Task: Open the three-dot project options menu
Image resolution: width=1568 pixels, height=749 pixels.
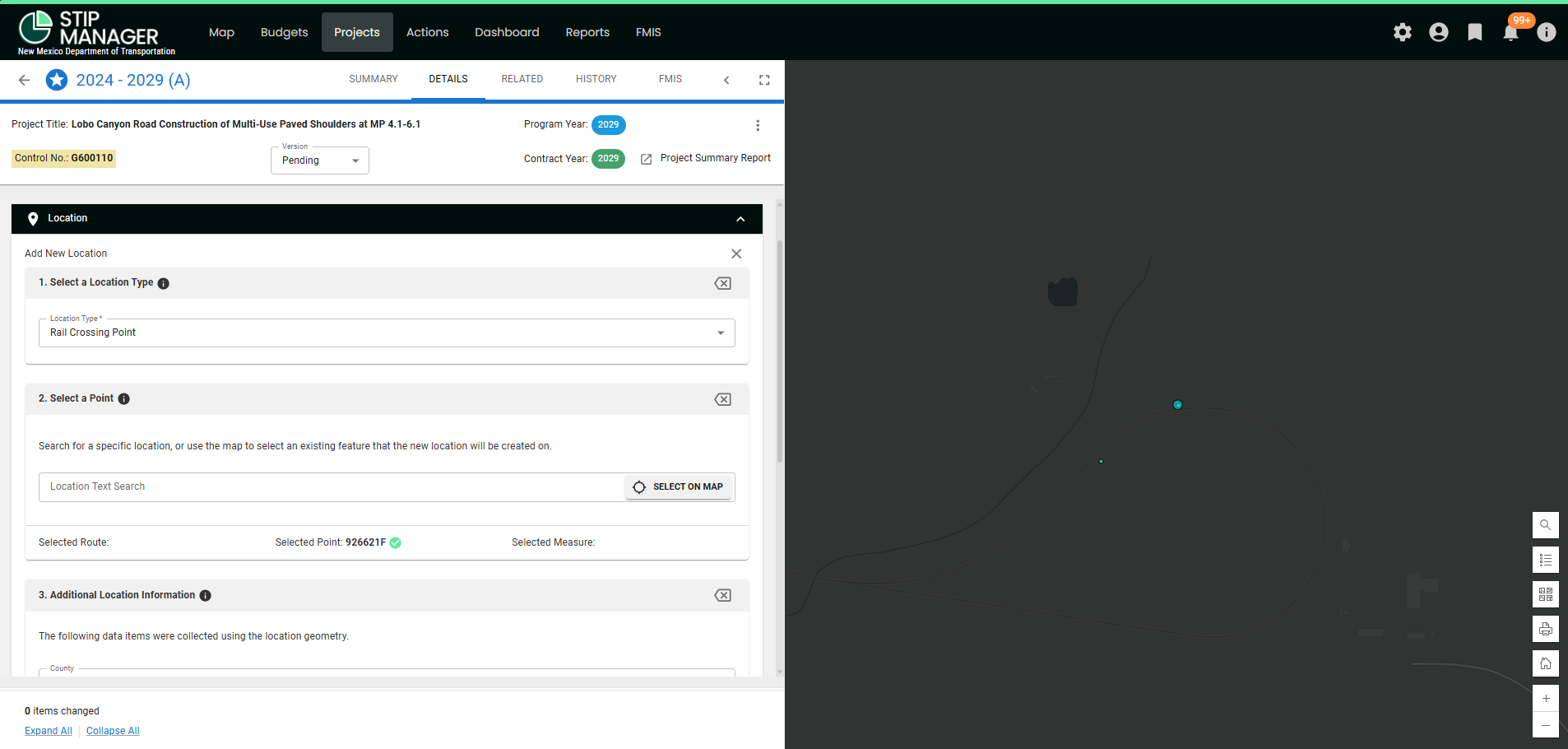Action: pyautogui.click(x=758, y=125)
